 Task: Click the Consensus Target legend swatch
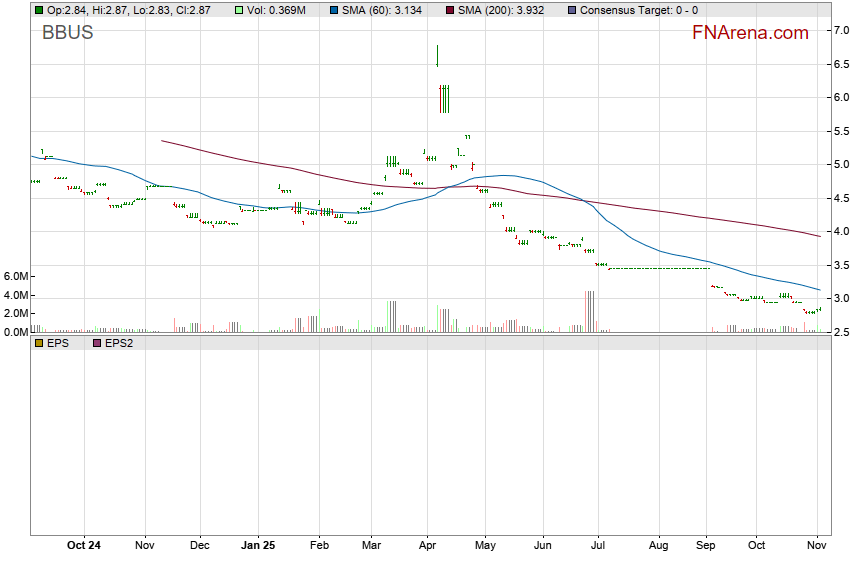(x=571, y=10)
